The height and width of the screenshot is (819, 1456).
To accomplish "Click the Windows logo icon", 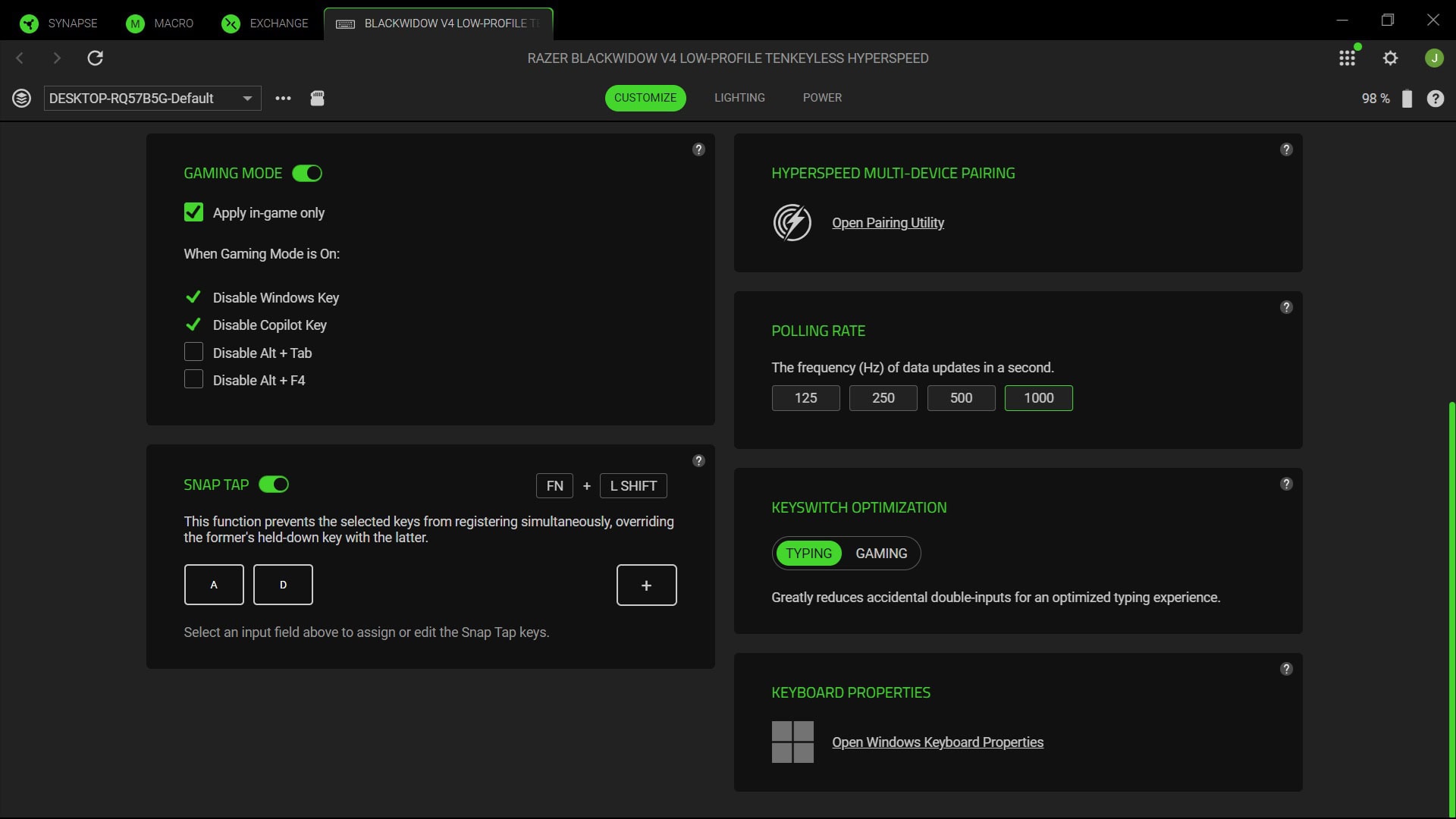I will coord(792,742).
